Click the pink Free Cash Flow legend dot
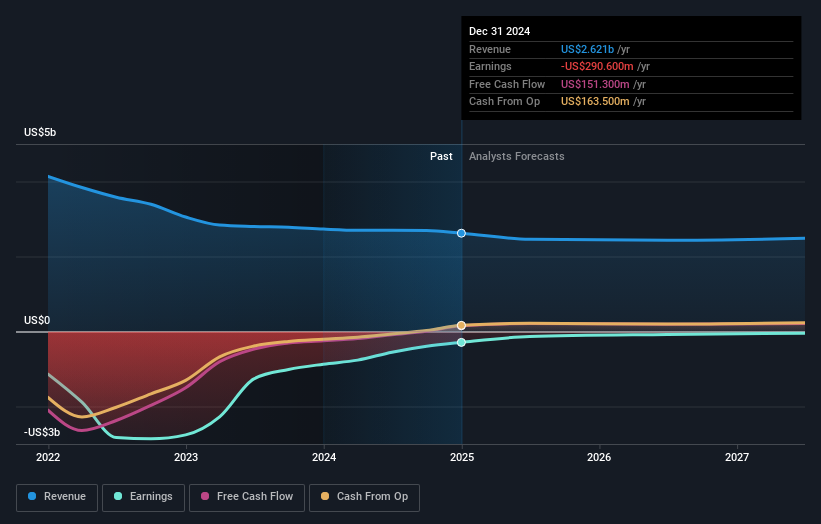This screenshot has width=821, height=524. [205, 496]
